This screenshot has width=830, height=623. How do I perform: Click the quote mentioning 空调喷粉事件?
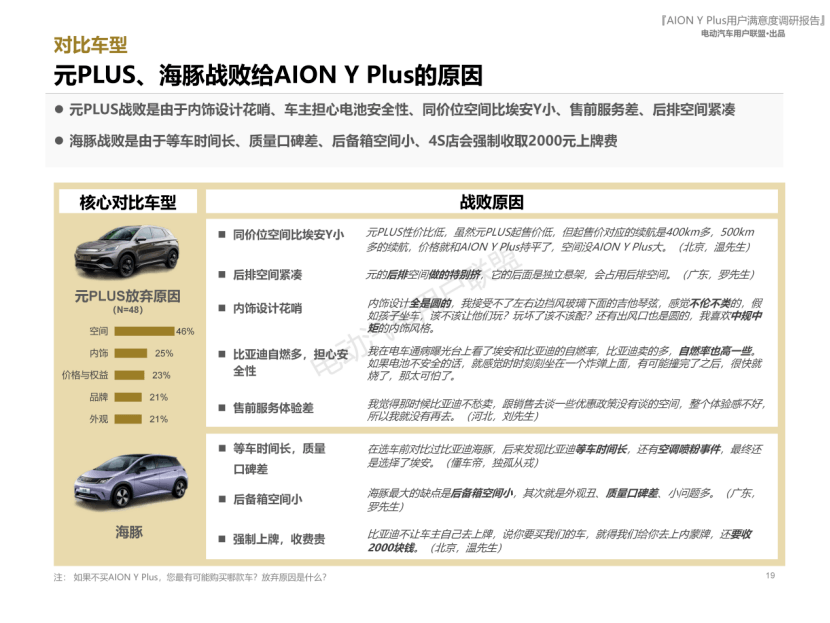click(565, 456)
